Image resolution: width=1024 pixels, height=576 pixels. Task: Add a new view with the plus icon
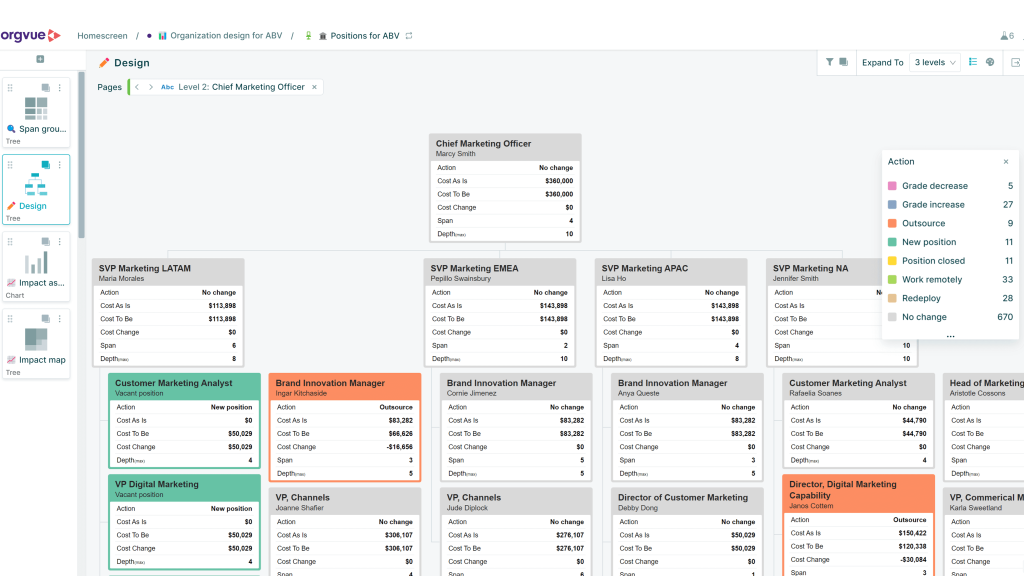pyautogui.click(x=40, y=59)
